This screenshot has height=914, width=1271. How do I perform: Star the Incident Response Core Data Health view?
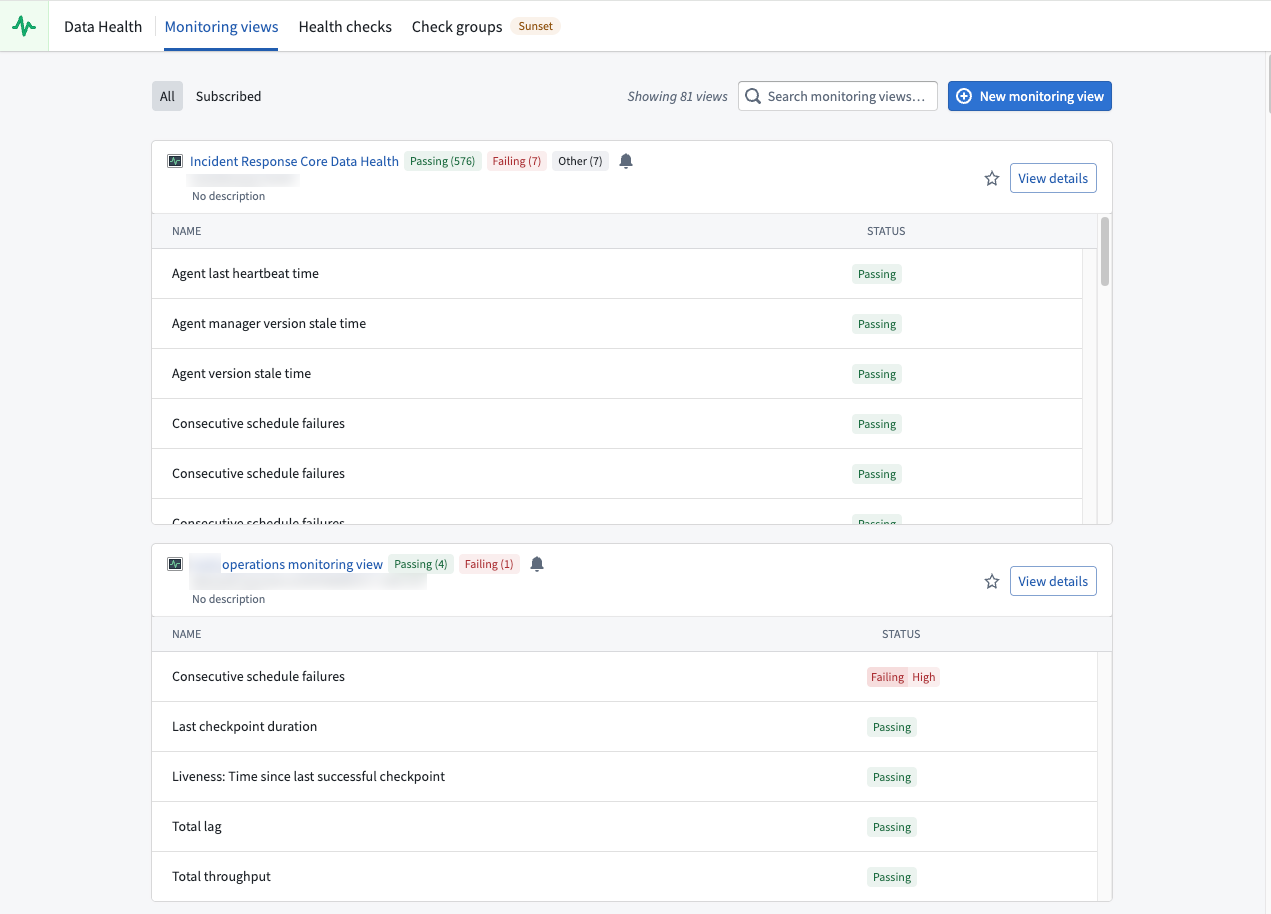(991, 178)
